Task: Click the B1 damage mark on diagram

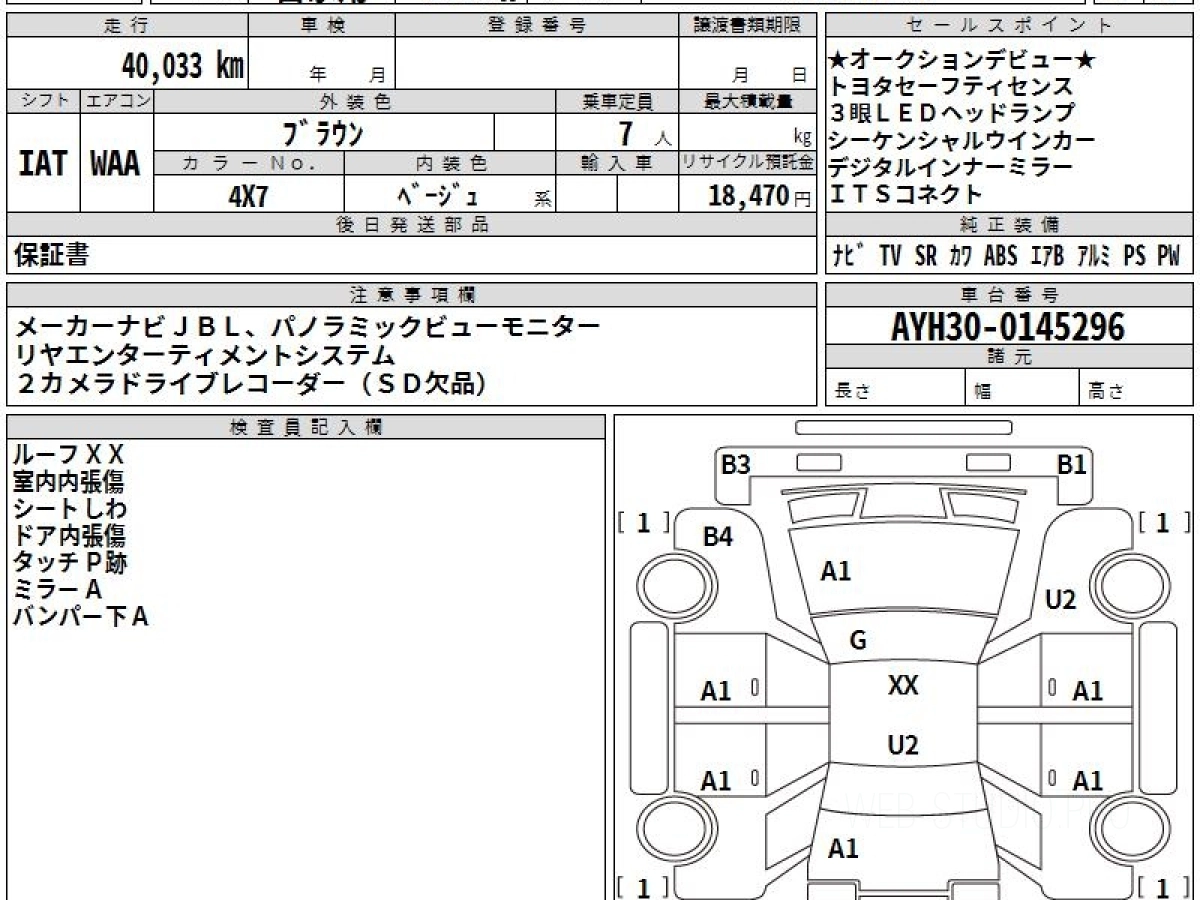Action: pos(1072,464)
